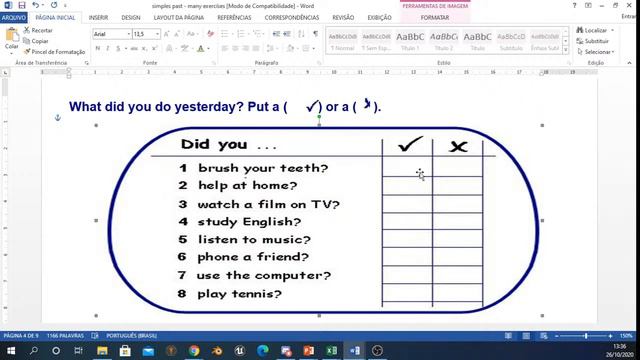Click Copiar (copy)

pyautogui.click(x=36, y=41)
